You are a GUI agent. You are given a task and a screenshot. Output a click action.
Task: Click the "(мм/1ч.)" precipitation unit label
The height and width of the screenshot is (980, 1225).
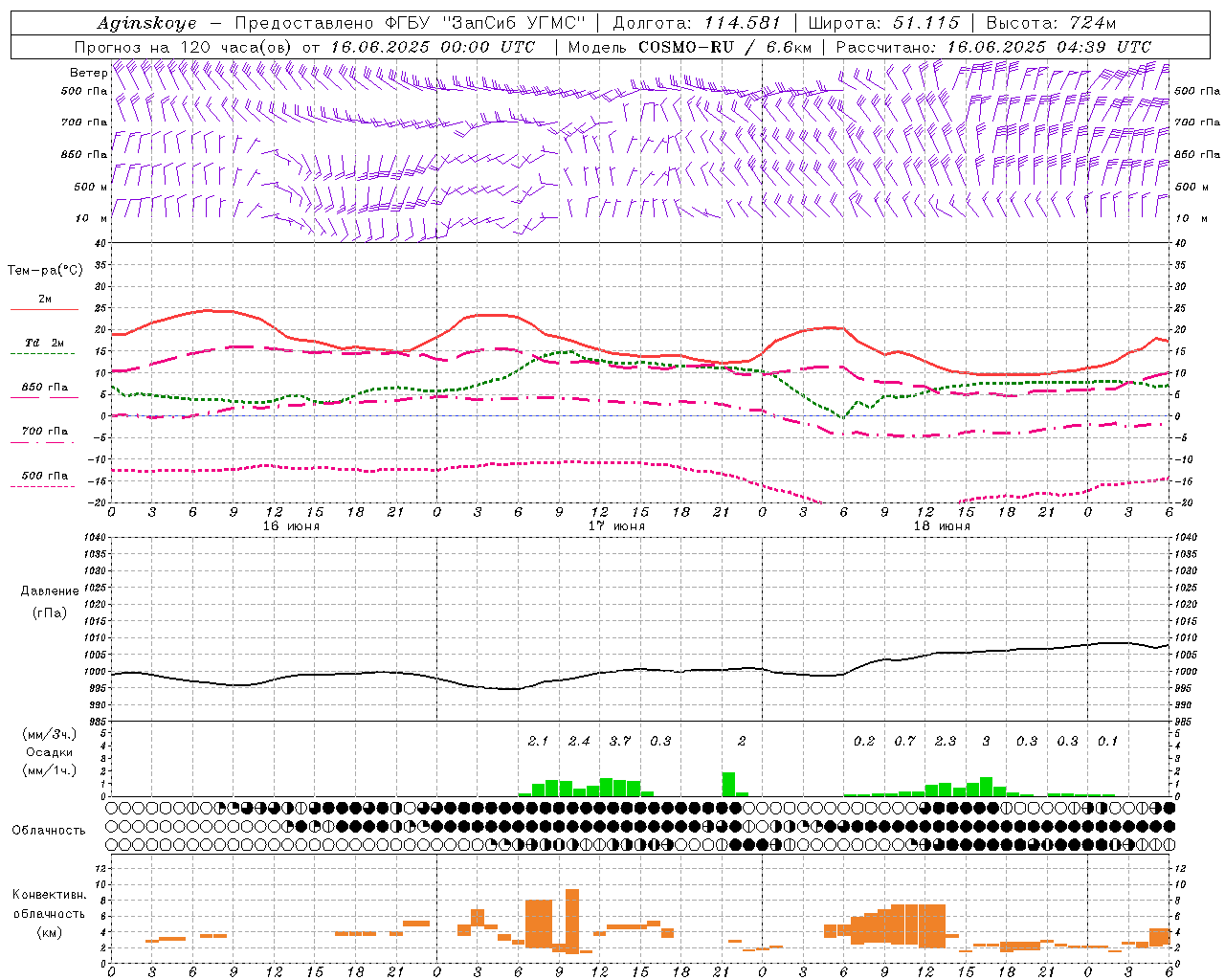click(49, 771)
